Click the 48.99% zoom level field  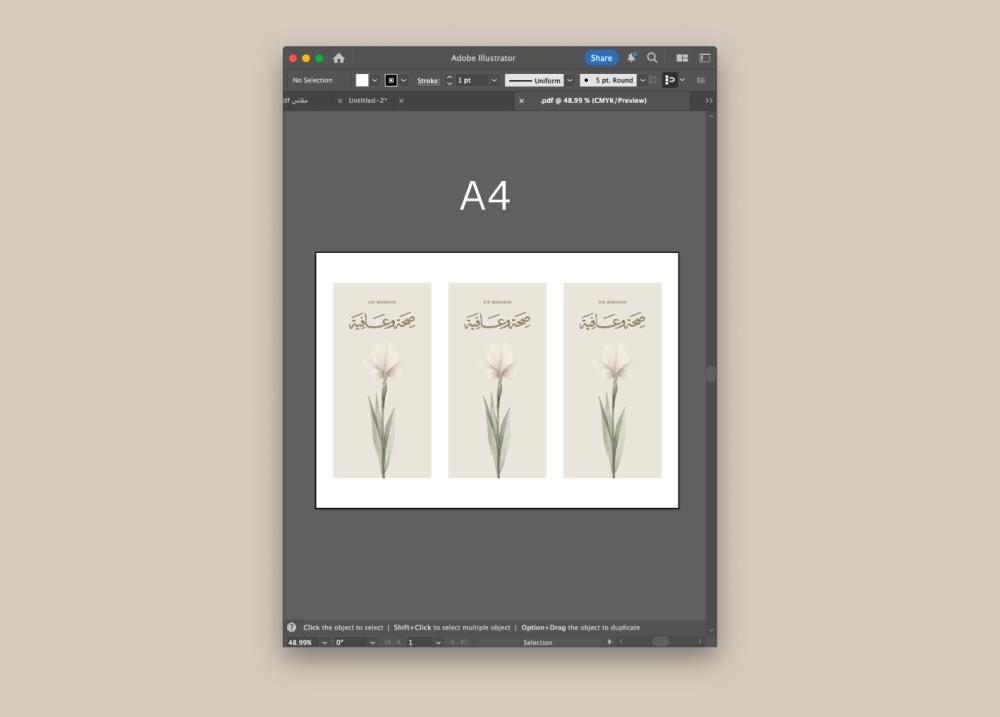[x=300, y=642]
